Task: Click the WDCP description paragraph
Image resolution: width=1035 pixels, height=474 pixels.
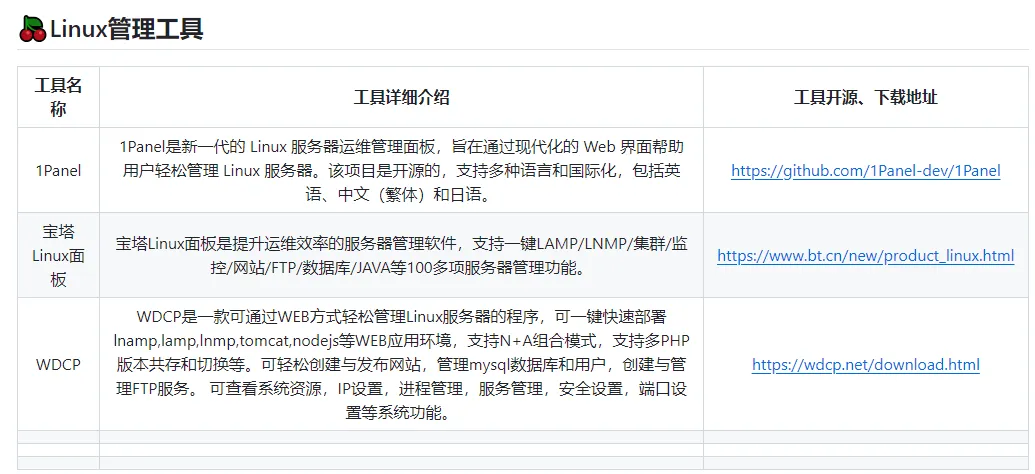Action: (x=401, y=365)
